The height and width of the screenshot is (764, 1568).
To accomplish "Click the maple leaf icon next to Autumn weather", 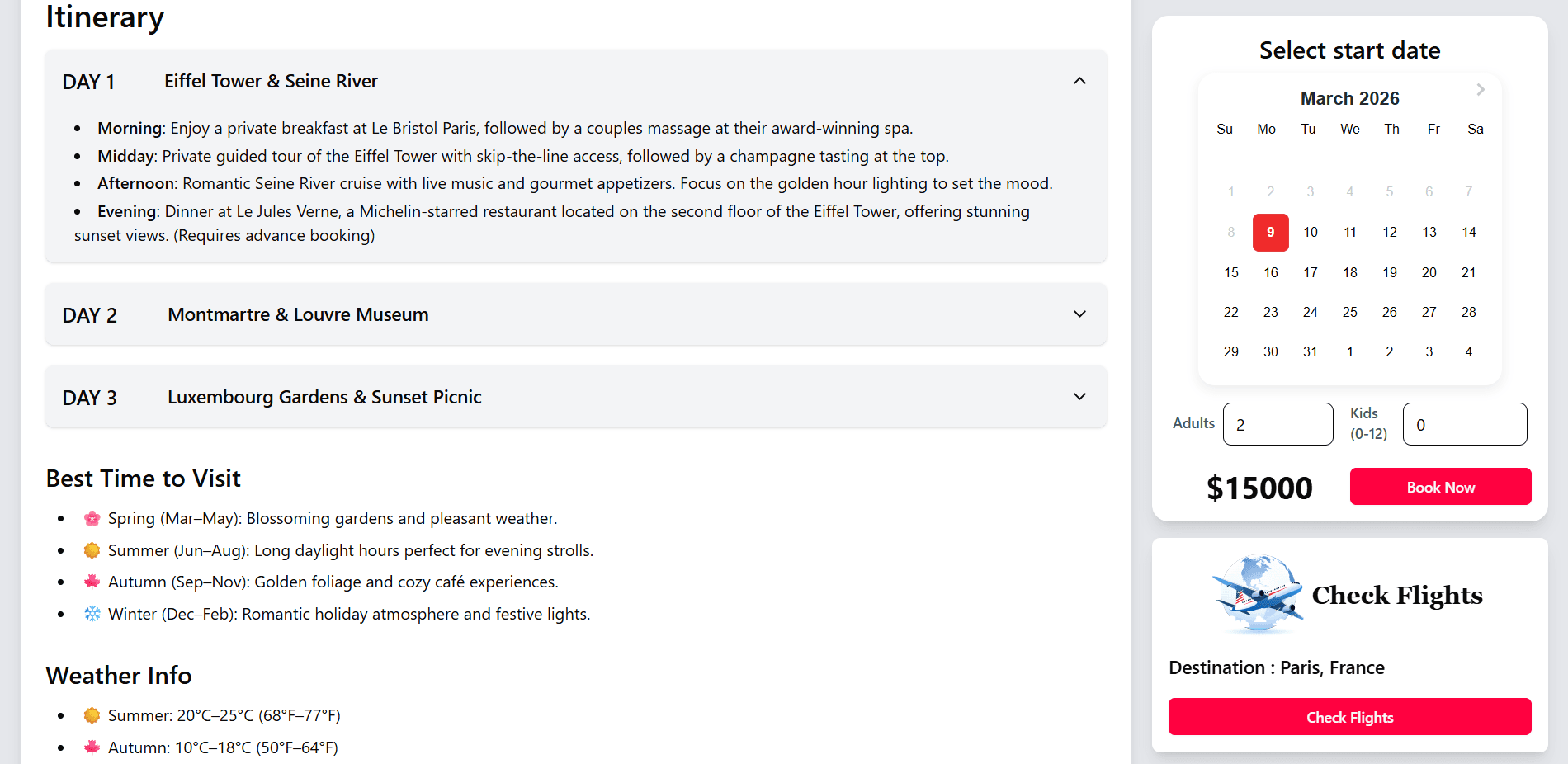I will click(92, 747).
